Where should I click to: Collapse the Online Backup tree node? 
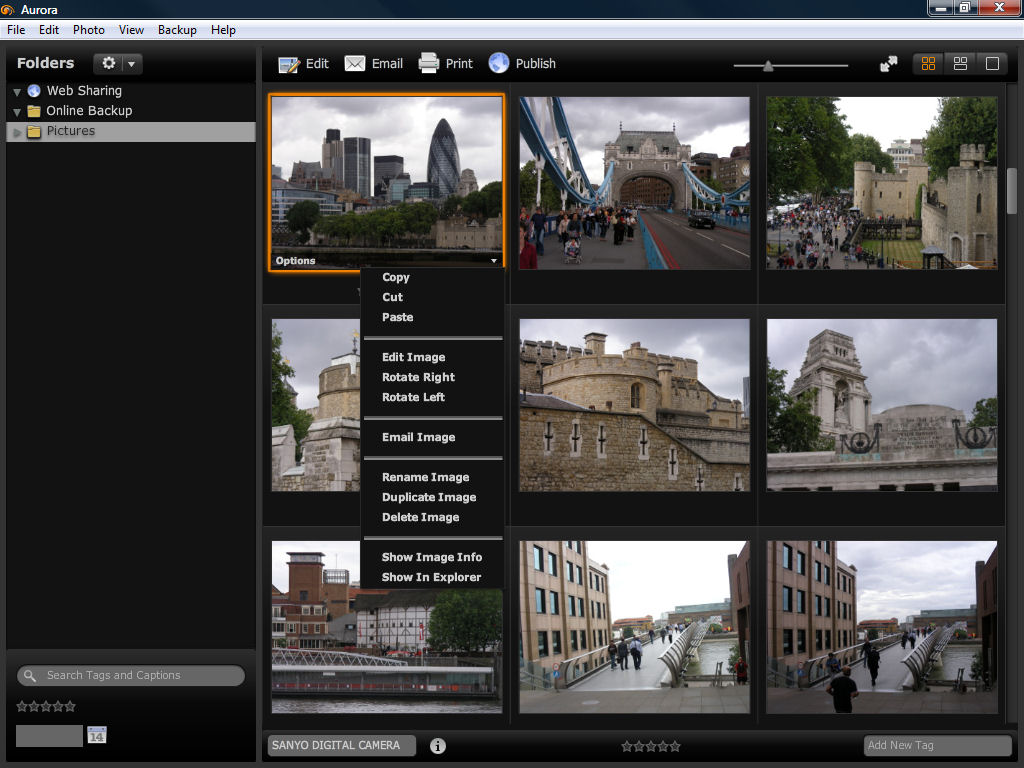(17, 112)
